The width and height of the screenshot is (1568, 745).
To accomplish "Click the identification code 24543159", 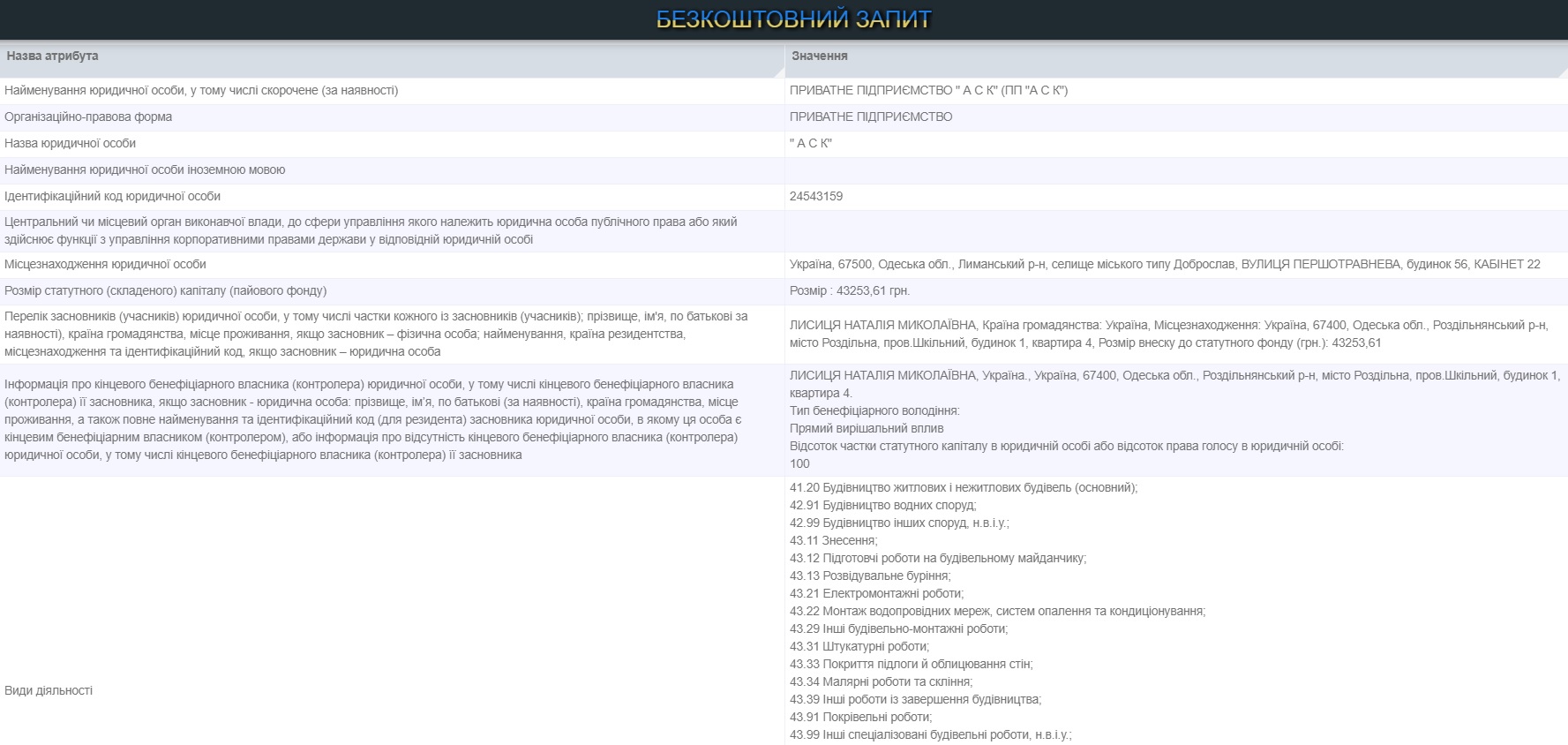I will [816, 196].
